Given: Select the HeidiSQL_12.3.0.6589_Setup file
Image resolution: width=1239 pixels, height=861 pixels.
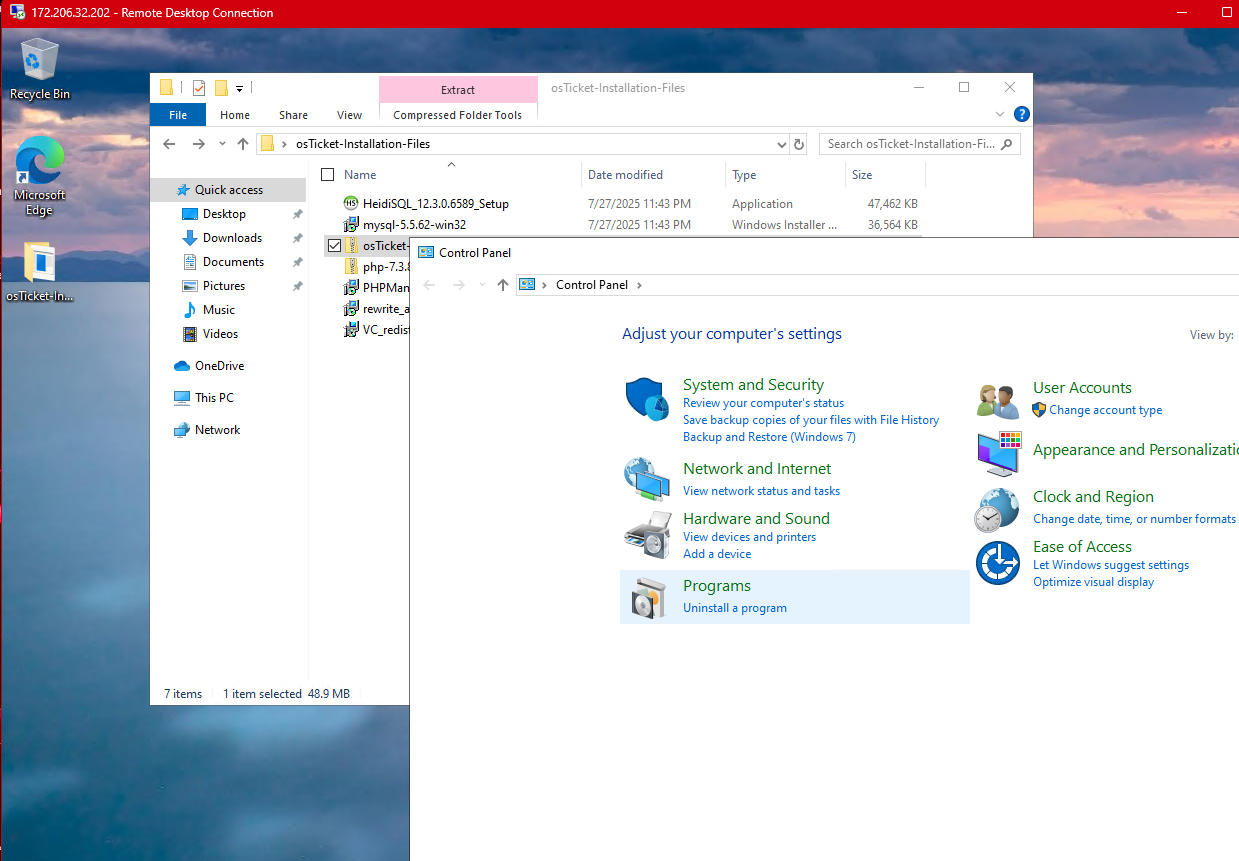Looking at the screenshot, I should click(x=435, y=204).
